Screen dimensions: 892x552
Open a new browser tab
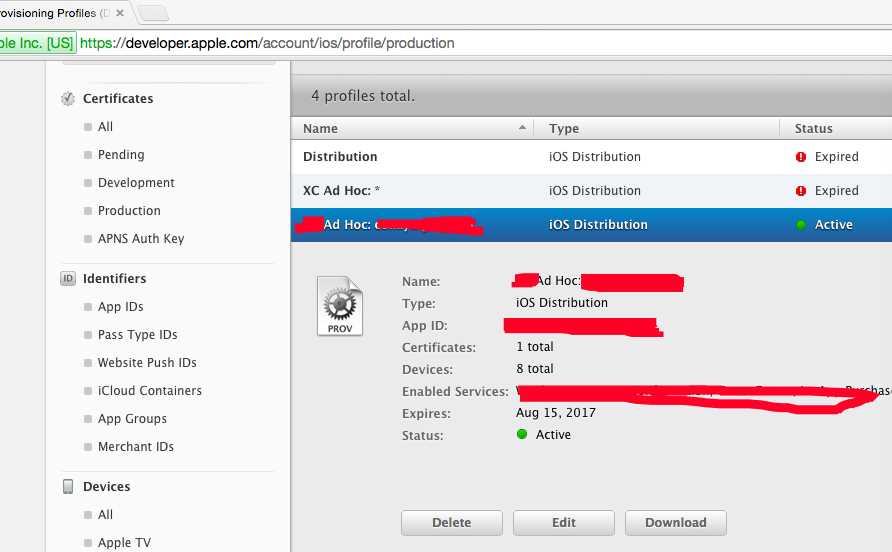tap(154, 13)
